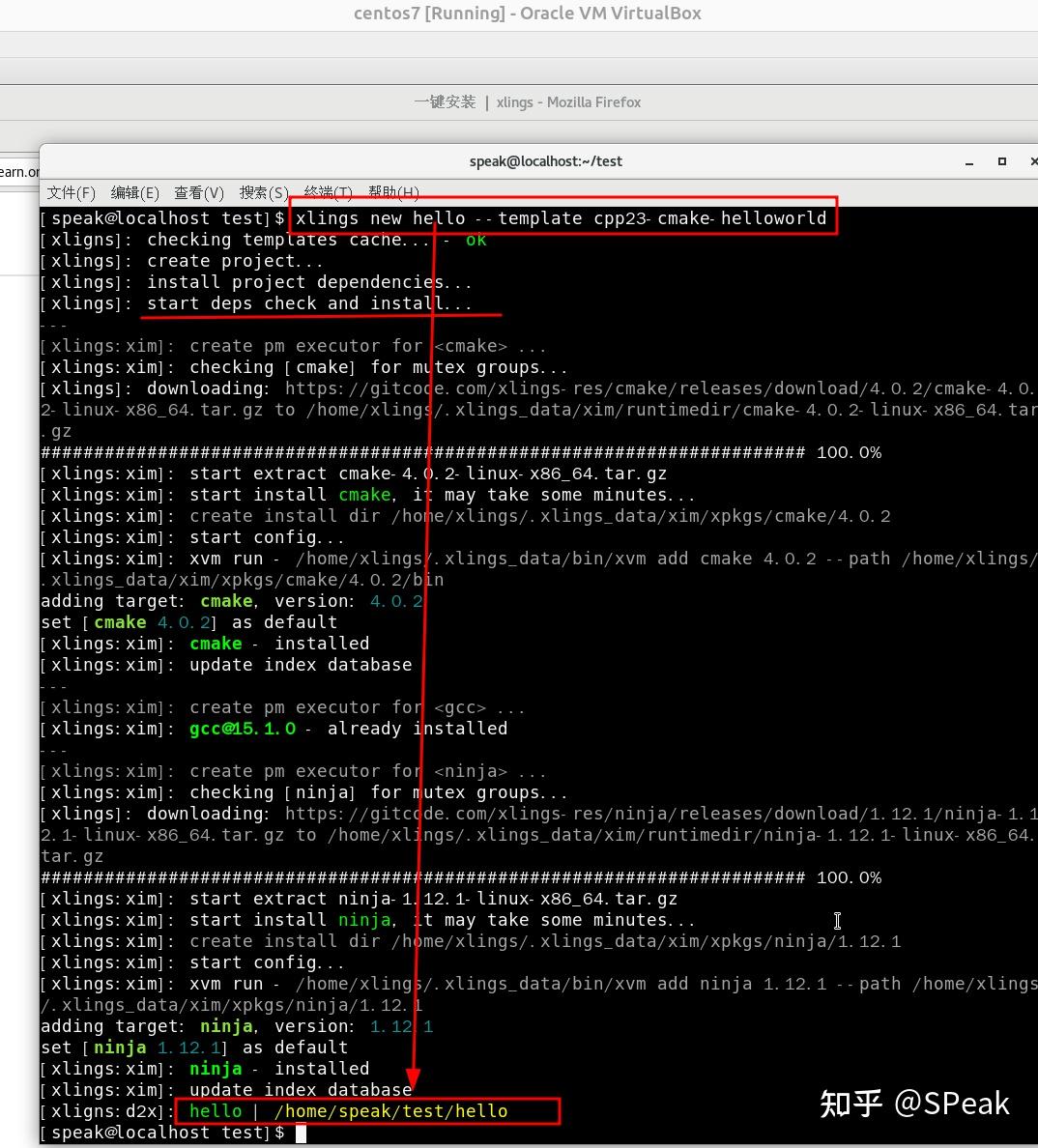Viewport: 1038px width, 1148px height.
Task: Open the 文件(F) menu
Action: click(71, 192)
